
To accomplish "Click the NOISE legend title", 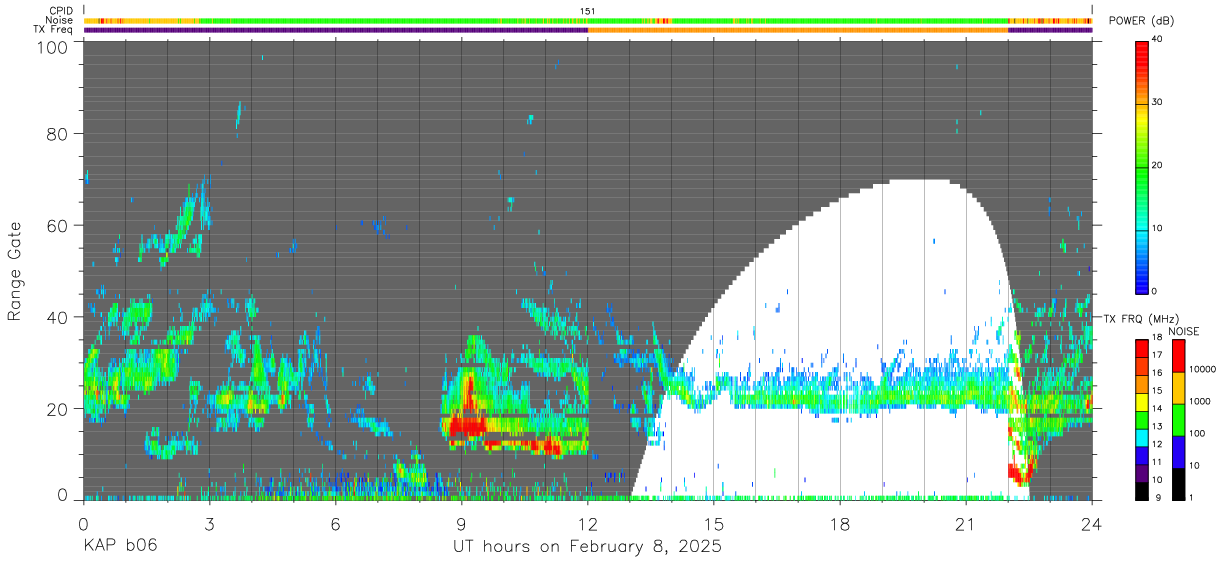I will 1184,331.
